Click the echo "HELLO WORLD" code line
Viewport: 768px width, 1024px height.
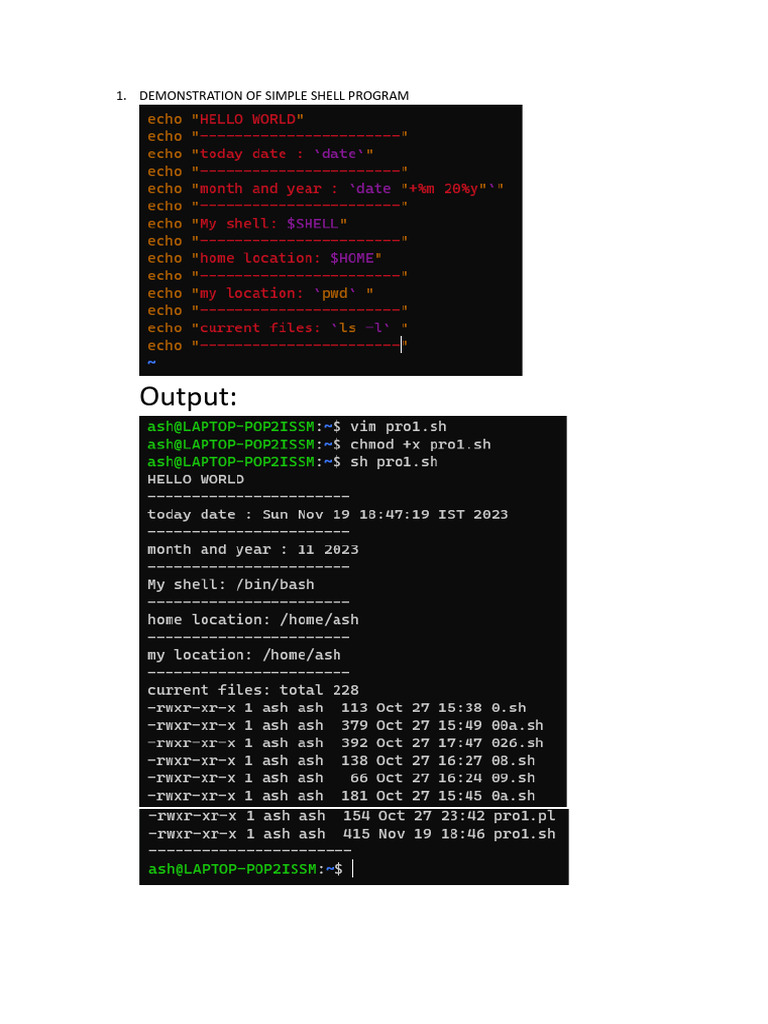coord(225,120)
